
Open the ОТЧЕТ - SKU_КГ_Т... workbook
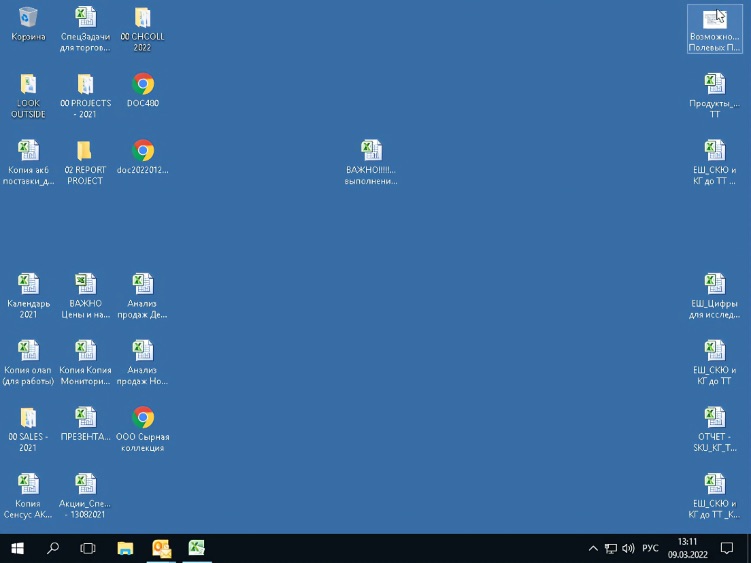tap(714, 418)
